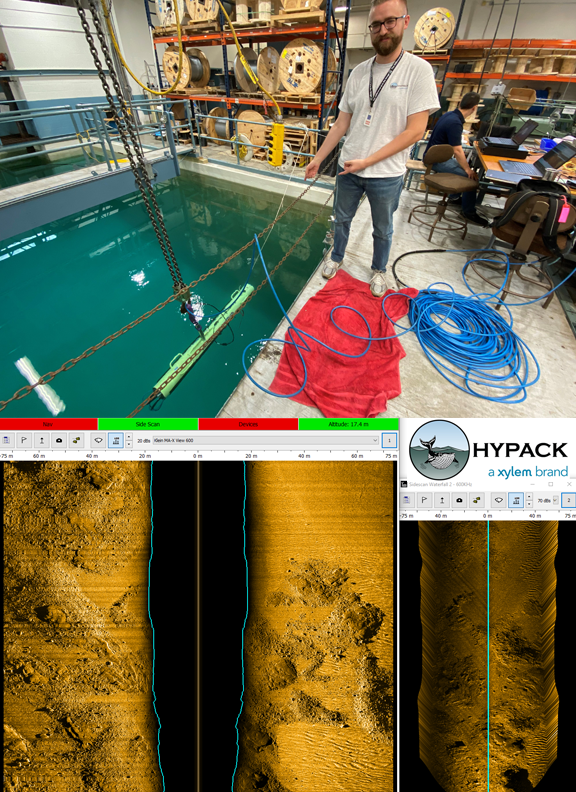Click the dark snapshot icon in the main sidescan toolbar

click(59, 440)
